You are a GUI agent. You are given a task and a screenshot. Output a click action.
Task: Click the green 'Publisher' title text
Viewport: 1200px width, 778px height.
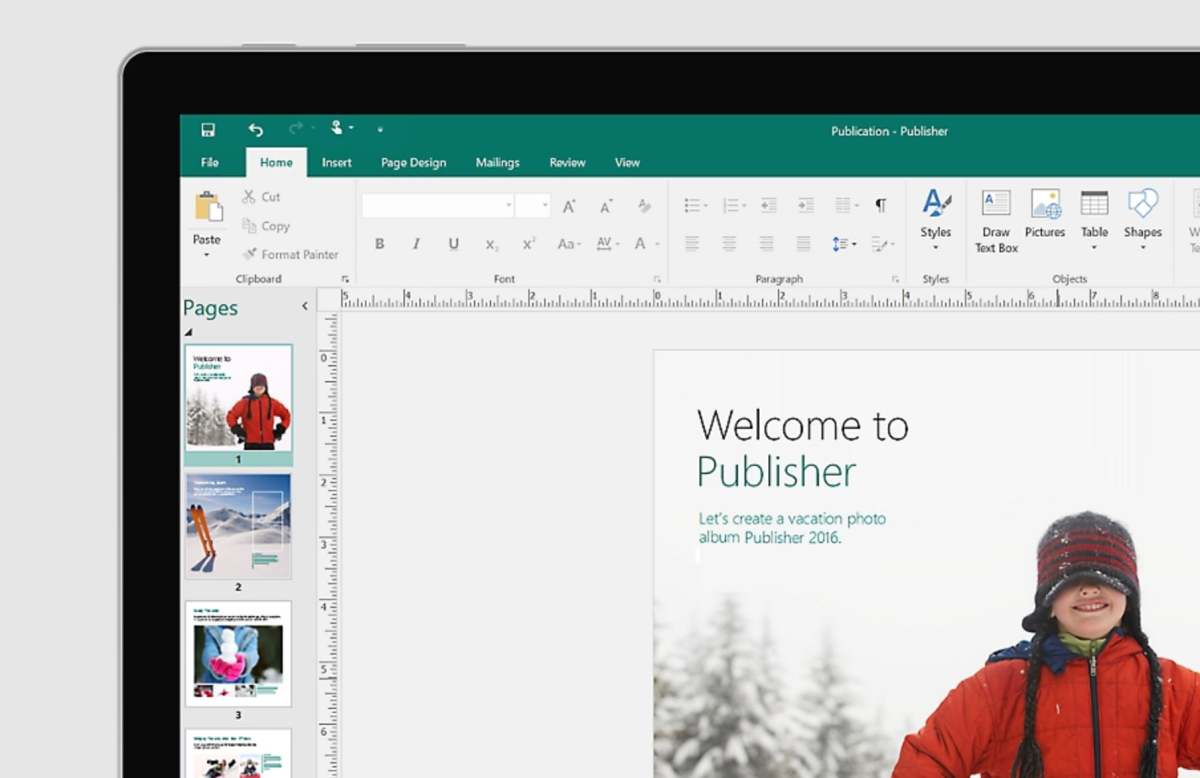click(776, 472)
